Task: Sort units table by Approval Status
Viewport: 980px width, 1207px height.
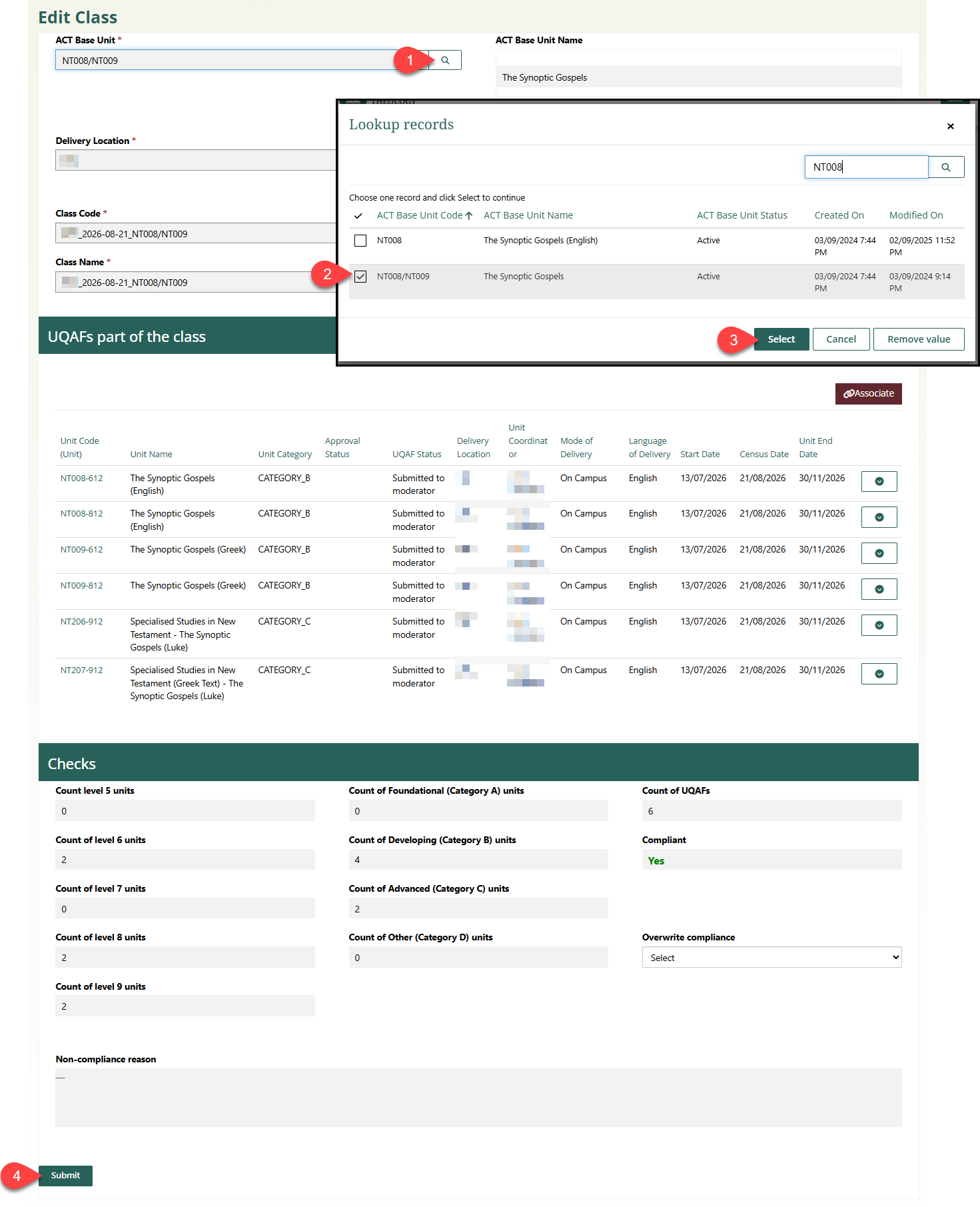Action: tap(342, 448)
